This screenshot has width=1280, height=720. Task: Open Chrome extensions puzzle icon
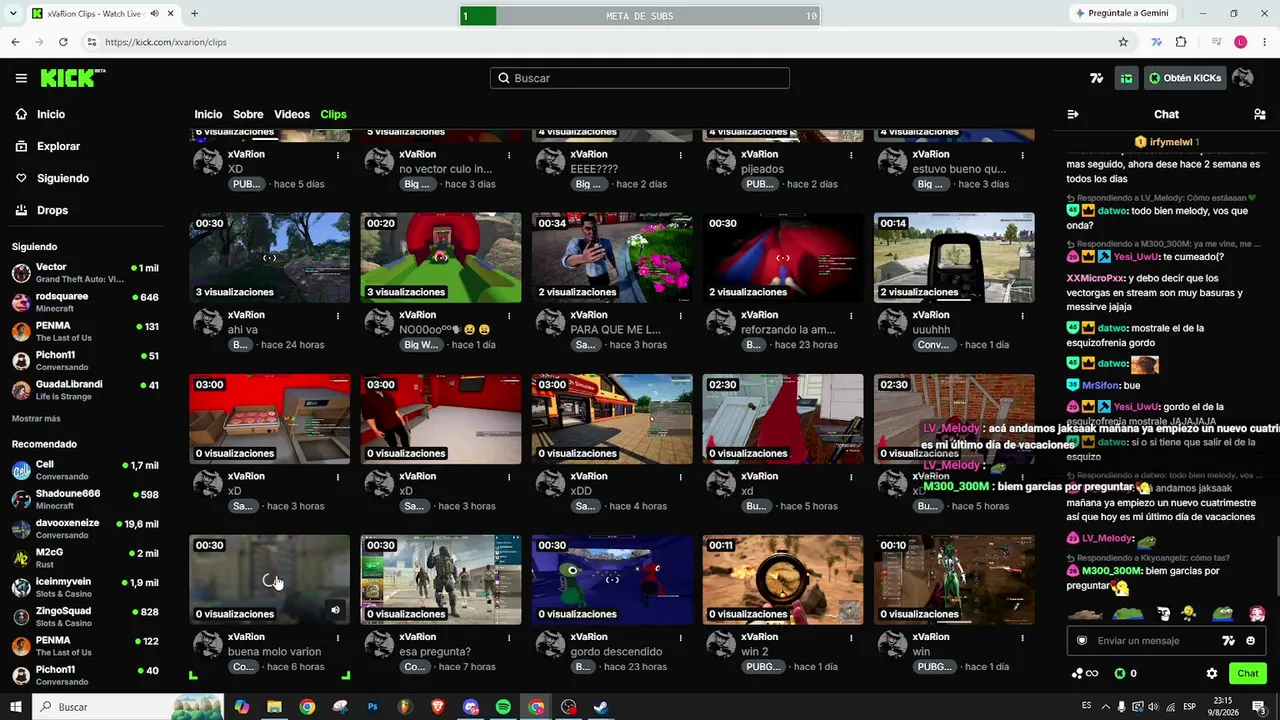tap(1181, 42)
